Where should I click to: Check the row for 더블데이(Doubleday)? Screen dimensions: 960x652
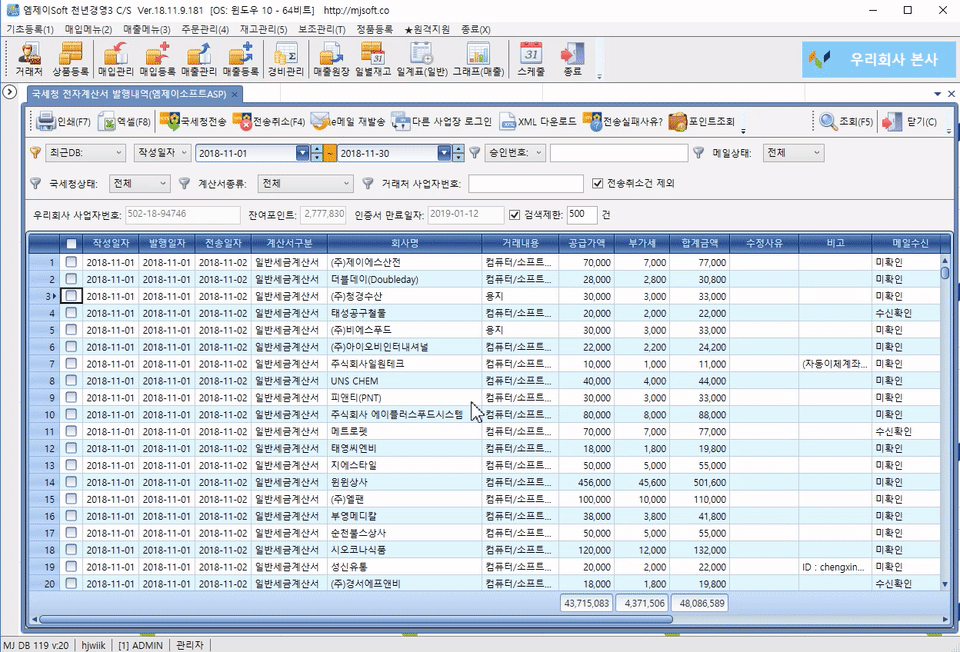point(71,279)
